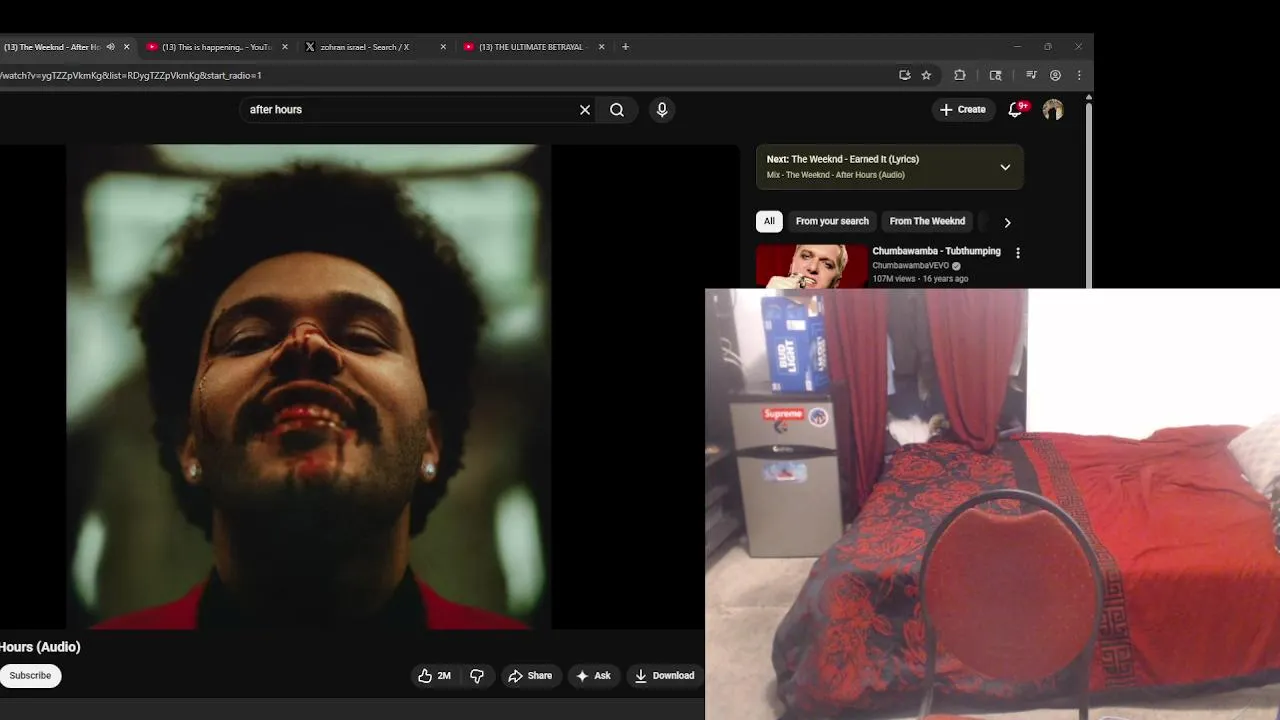Click 'Next: The Weeknd - Earned It (Lyrics)'
Image resolution: width=1280 pixels, height=720 pixels.
[843, 159]
